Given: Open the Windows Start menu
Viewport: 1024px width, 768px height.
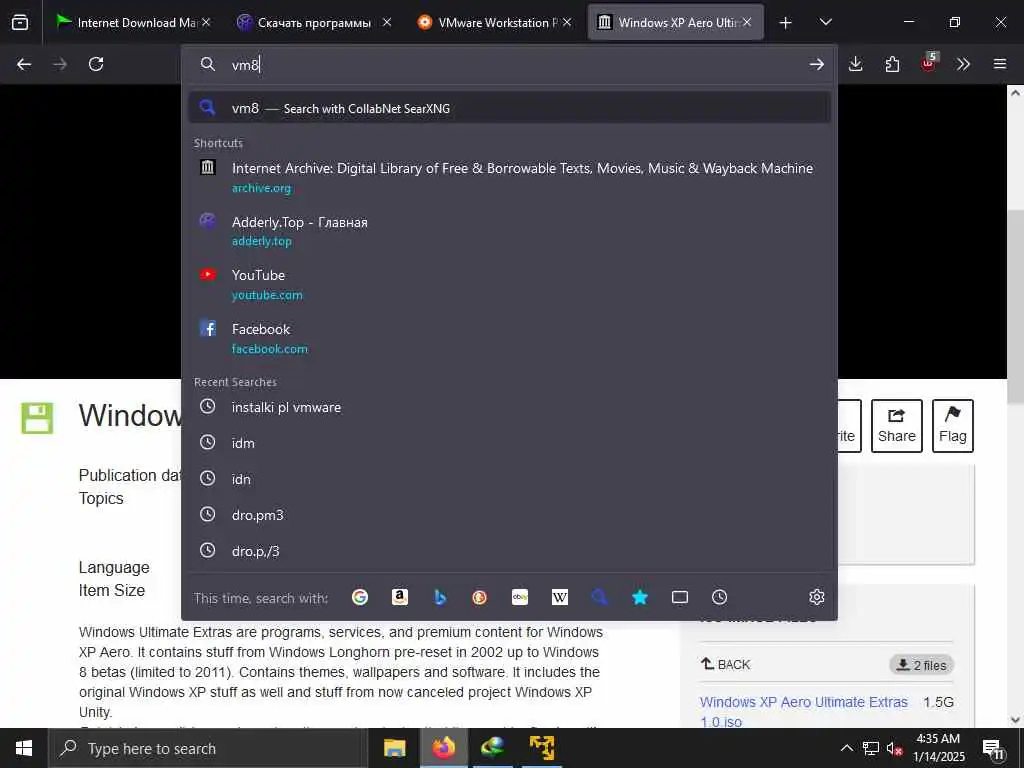Looking at the screenshot, I should (24, 748).
